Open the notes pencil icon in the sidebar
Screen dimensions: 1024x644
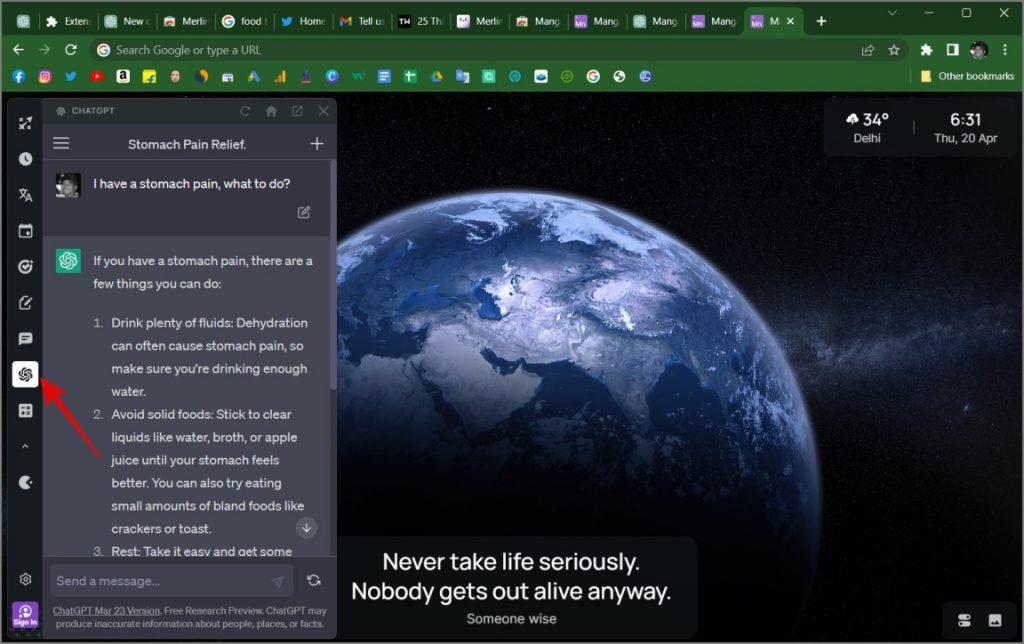point(25,302)
